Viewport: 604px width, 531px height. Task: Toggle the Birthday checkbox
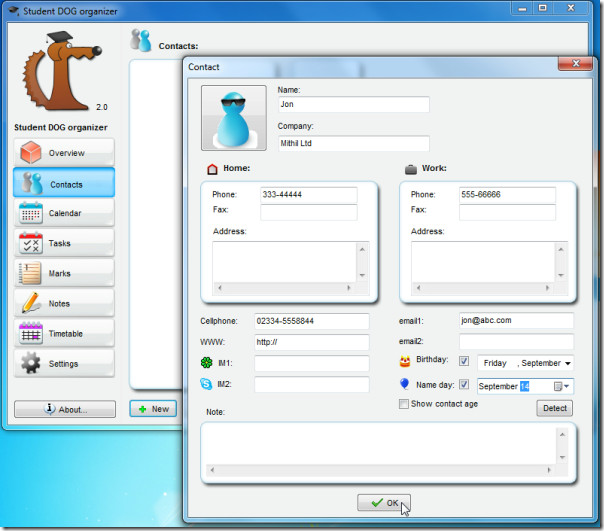coord(464,361)
